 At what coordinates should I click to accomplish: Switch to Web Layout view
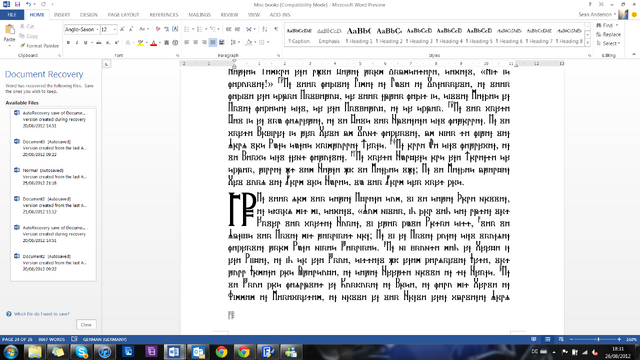pos(561,339)
